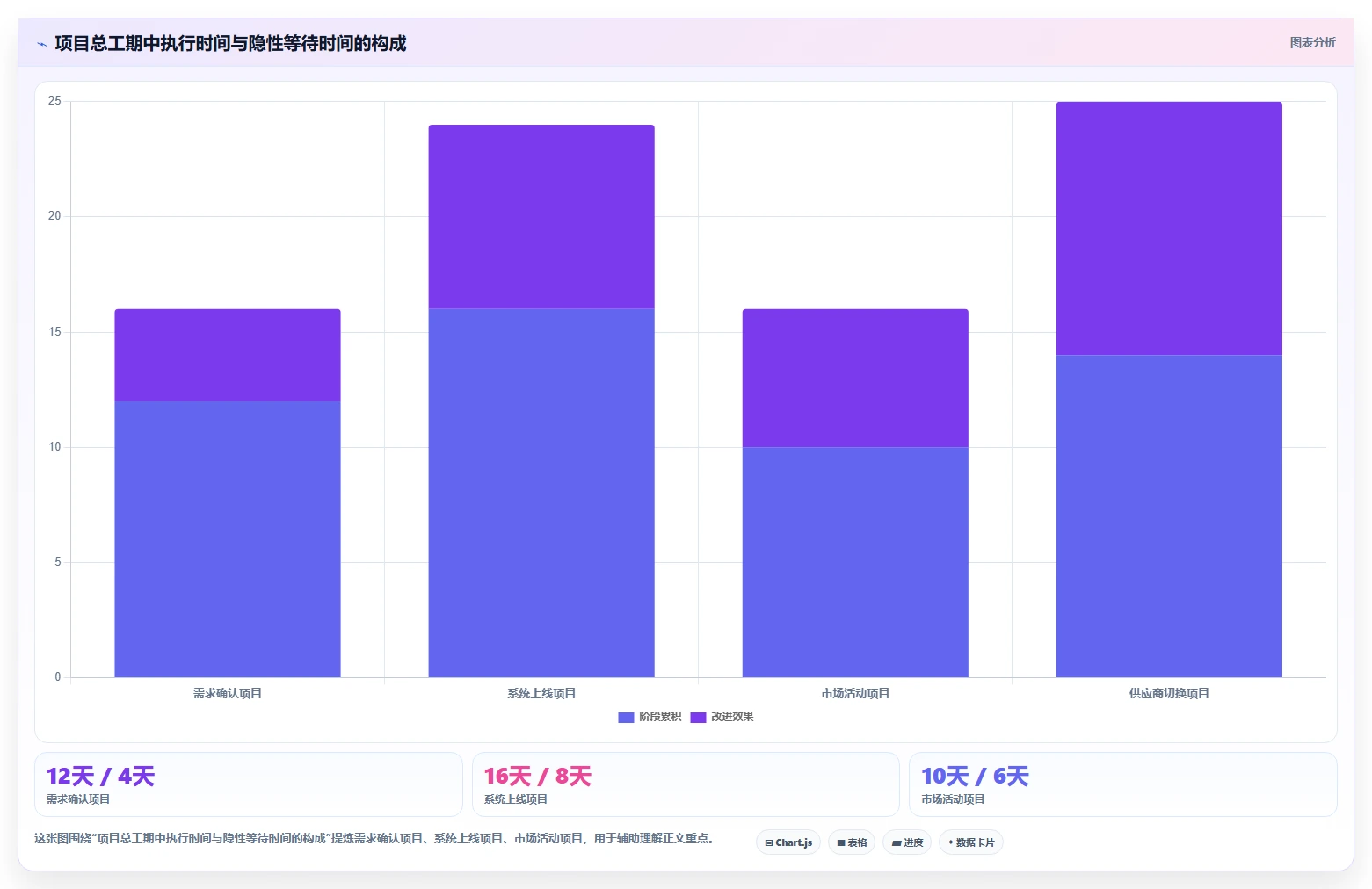Click the chart title 项目总工期中执行时间与隐性等待时间的构成
This screenshot has width=1372, height=889.
pos(230,44)
